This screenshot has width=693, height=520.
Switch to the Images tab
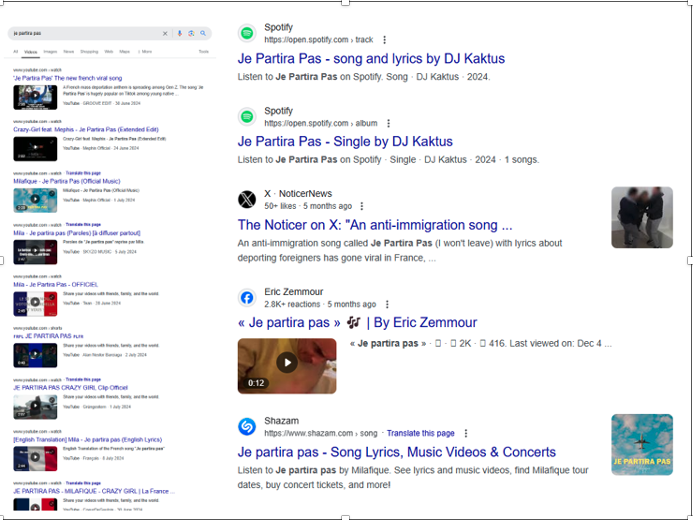pyautogui.click(x=50, y=52)
